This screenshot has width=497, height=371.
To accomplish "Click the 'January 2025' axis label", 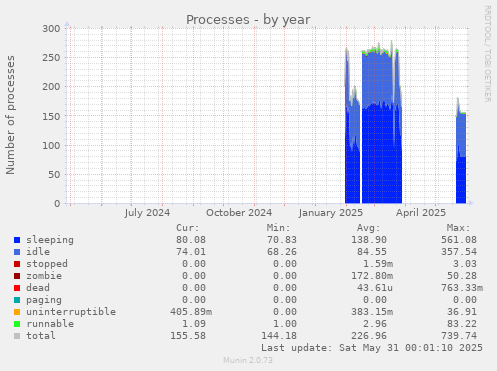I will pos(331,213).
